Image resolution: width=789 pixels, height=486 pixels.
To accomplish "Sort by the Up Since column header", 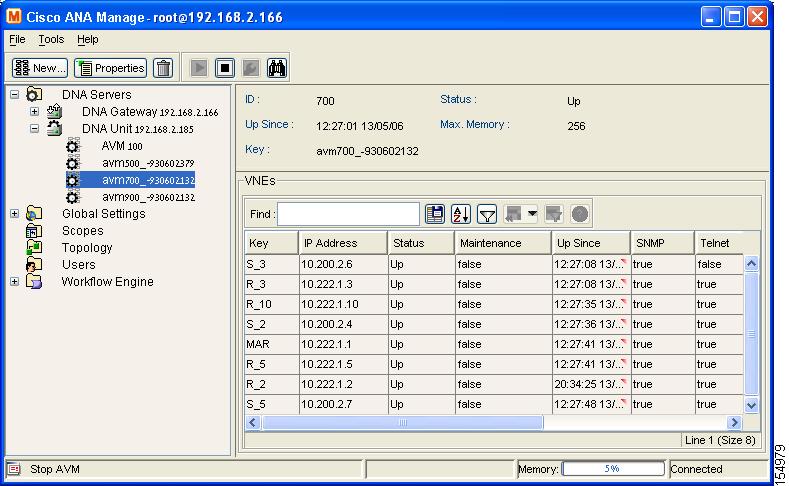I will 591,243.
